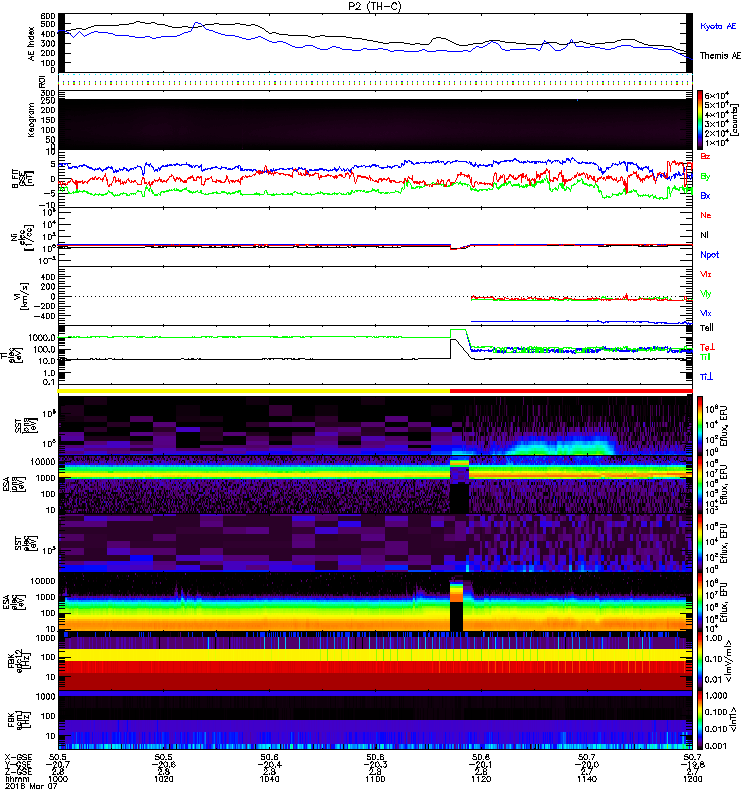Click the red "Ne" density legend label

[x=705, y=215]
